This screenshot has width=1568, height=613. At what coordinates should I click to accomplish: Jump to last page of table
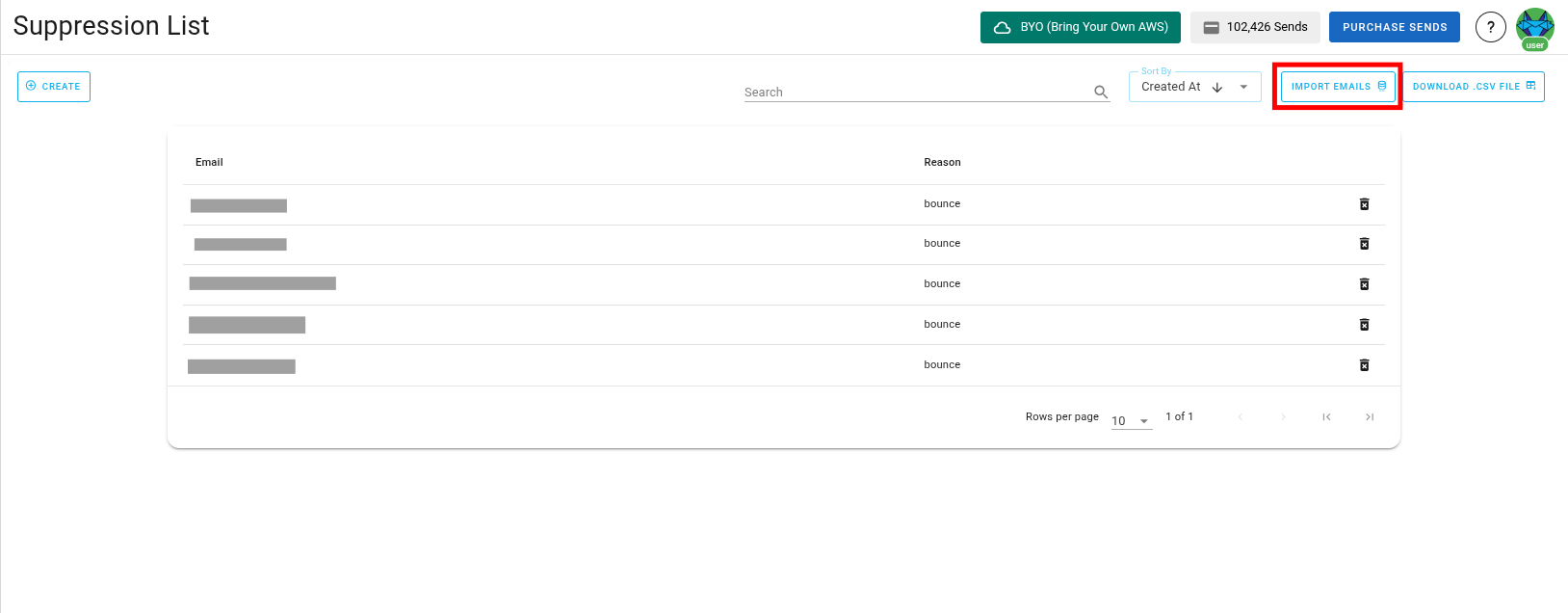point(1369,416)
